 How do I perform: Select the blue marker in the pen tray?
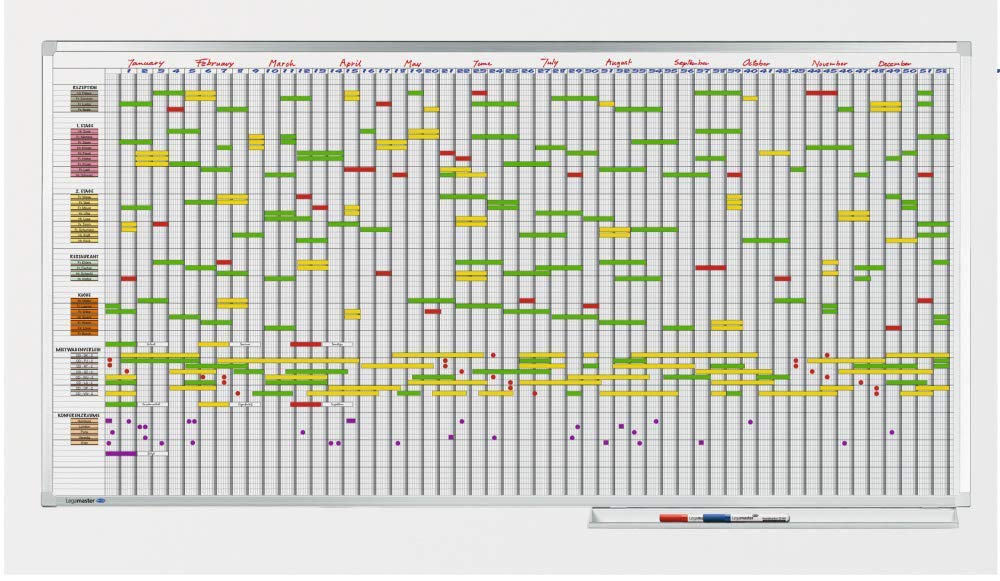pos(718,517)
